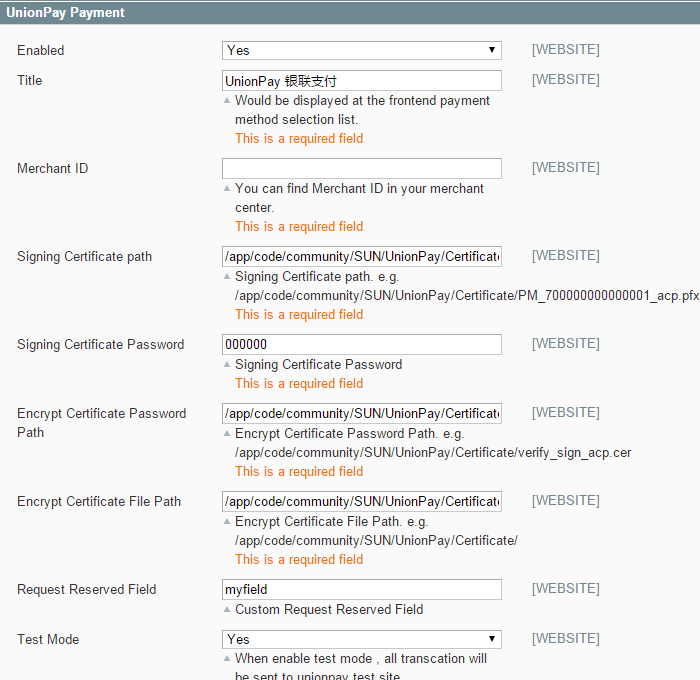Click the Merchant ID field label
This screenshot has height=680, width=700.
(53, 168)
